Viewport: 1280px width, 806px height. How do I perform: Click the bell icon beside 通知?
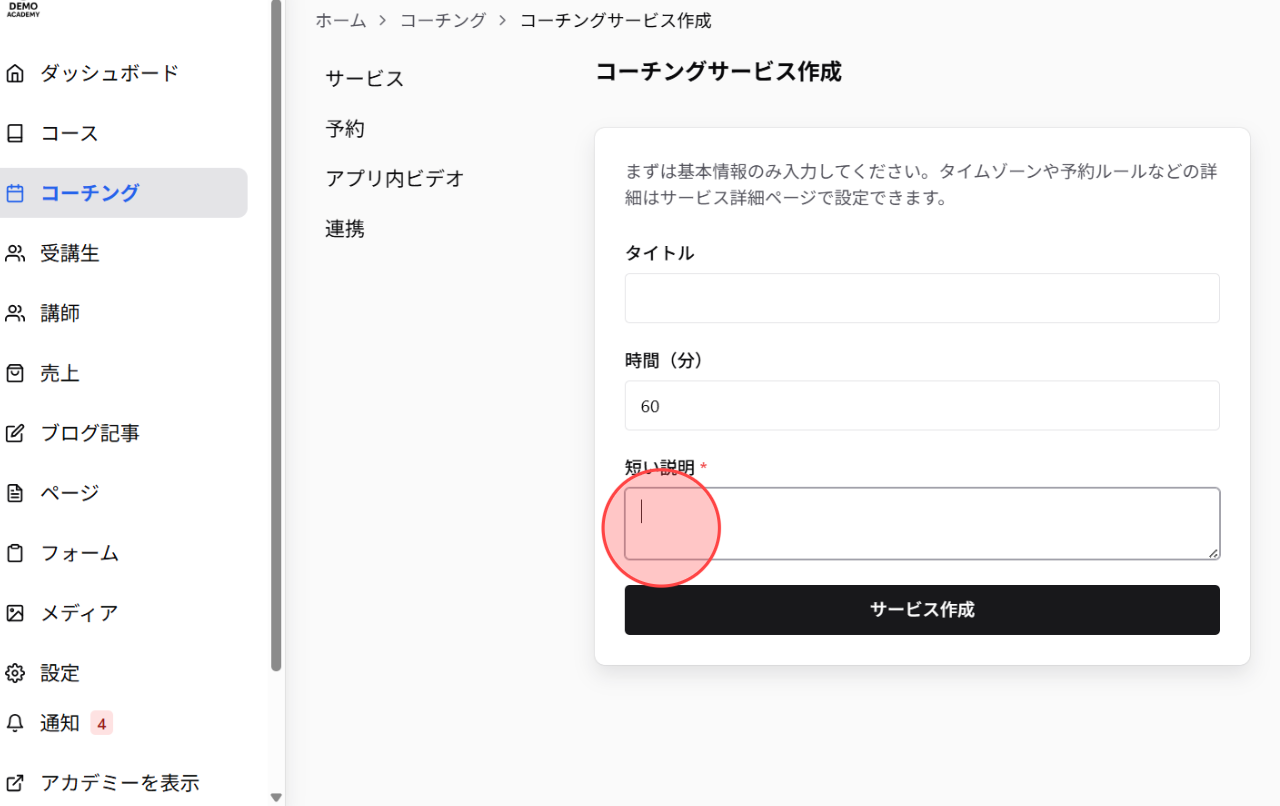pos(15,723)
